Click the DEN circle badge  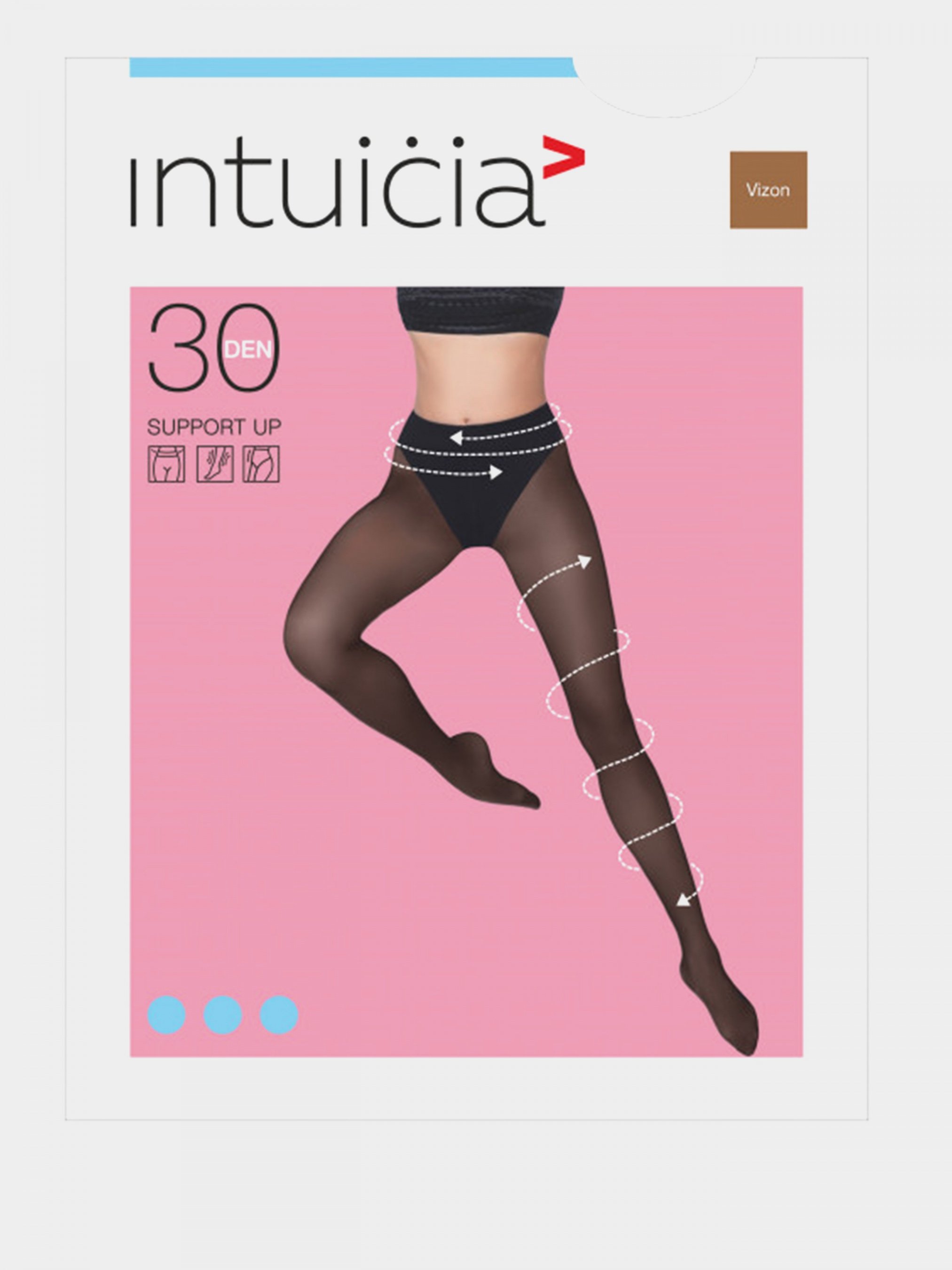click(x=249, y=350)
